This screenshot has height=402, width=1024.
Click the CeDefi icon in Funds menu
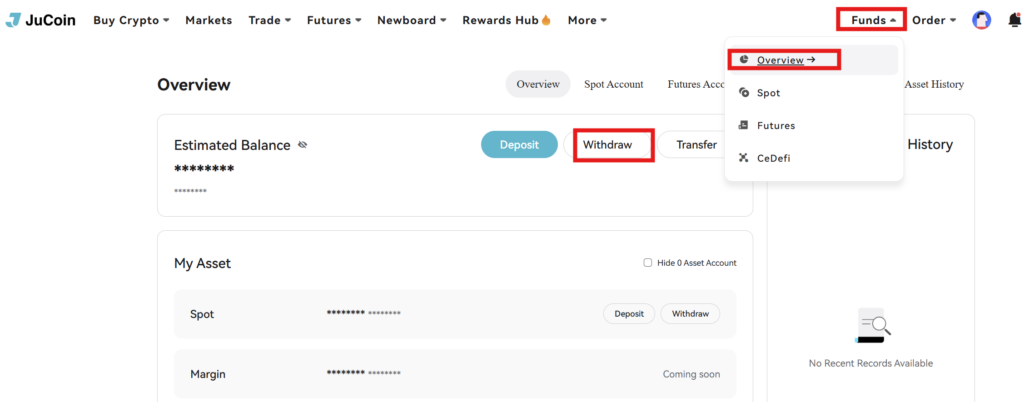coord(744,158)
